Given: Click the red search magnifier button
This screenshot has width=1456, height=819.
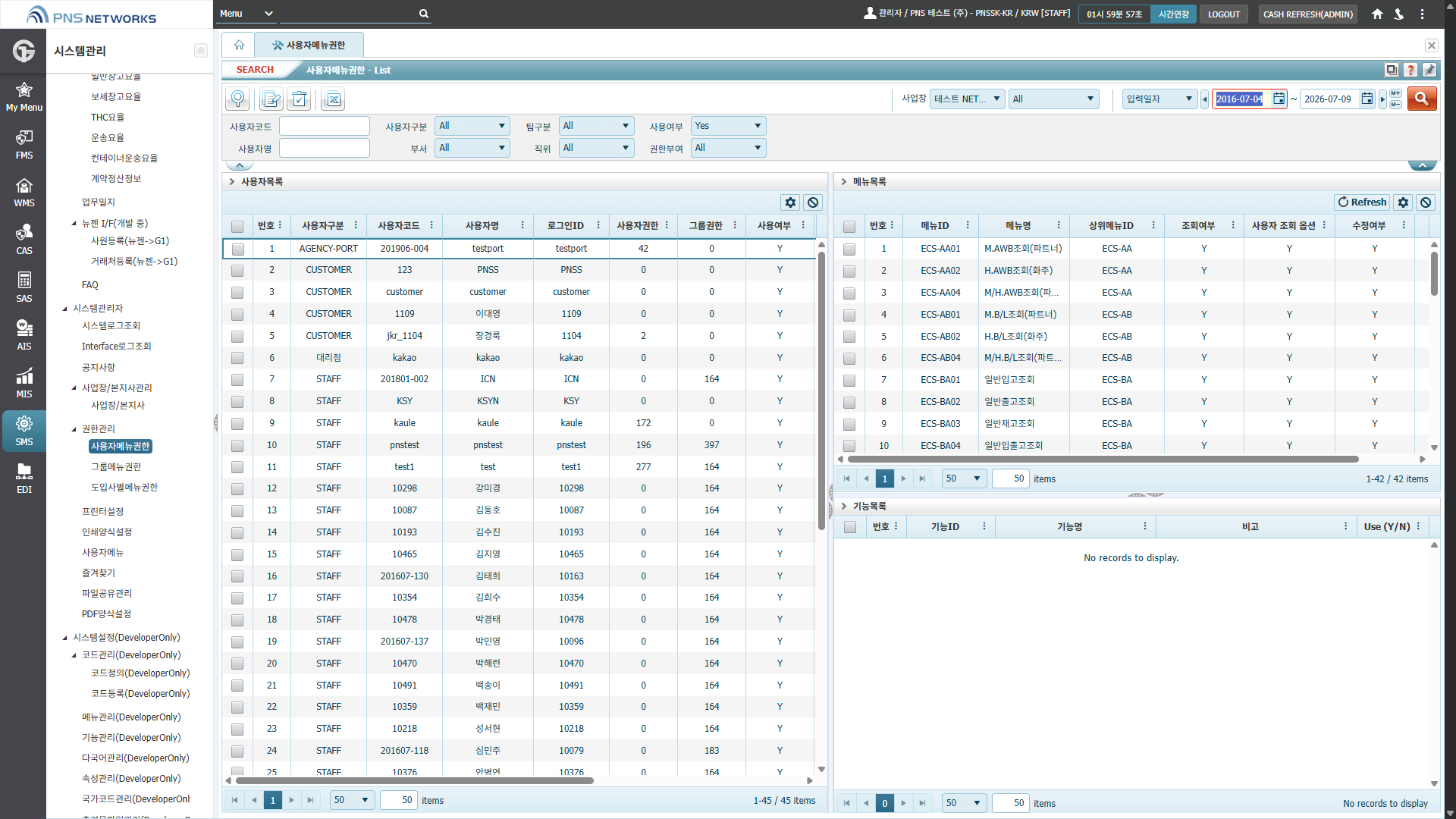Looking at the screenshot, I should click(1422, 99).
